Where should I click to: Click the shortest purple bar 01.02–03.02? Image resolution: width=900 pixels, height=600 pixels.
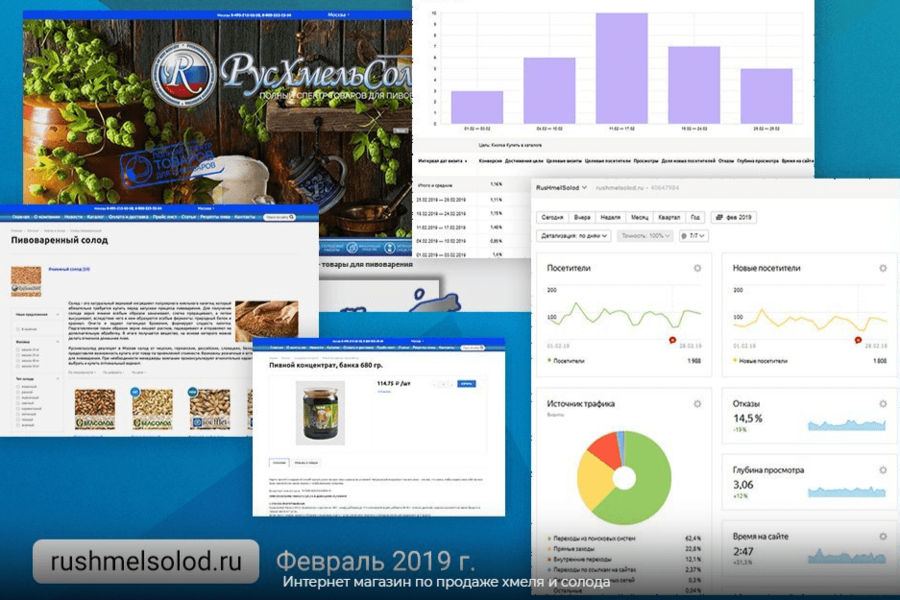[477, 107]
